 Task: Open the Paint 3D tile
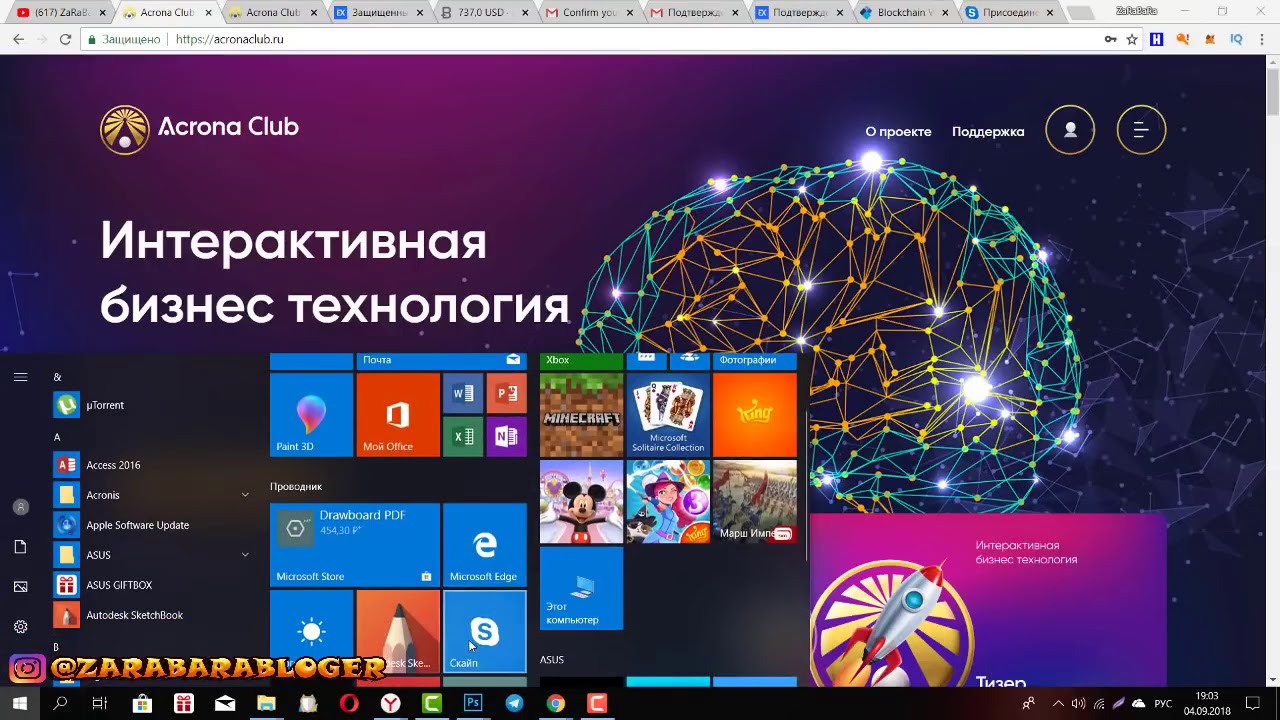311,415
